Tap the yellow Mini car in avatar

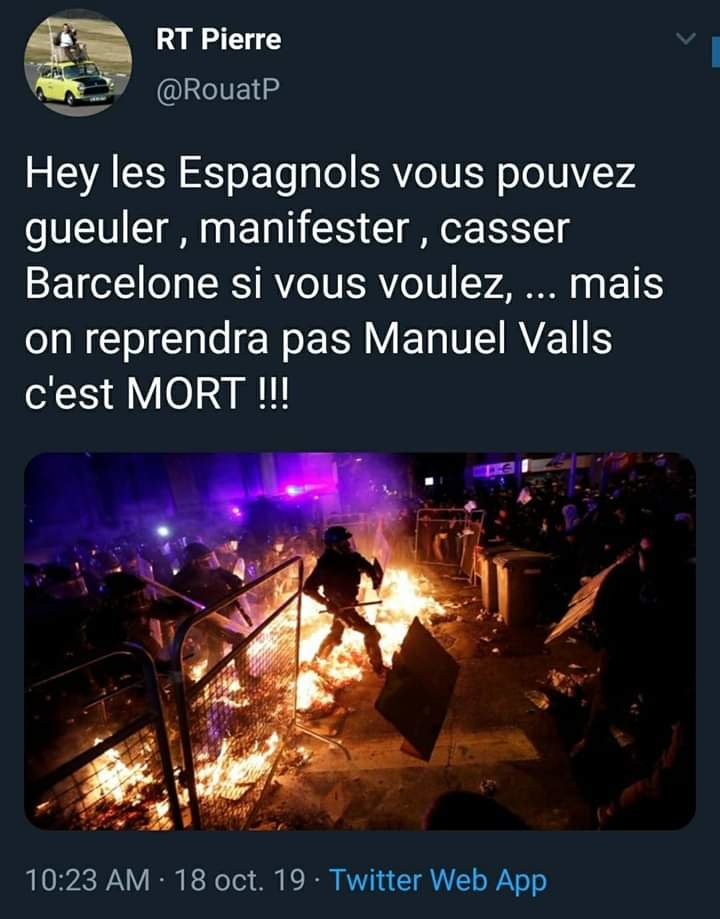[x=74, y=83]
